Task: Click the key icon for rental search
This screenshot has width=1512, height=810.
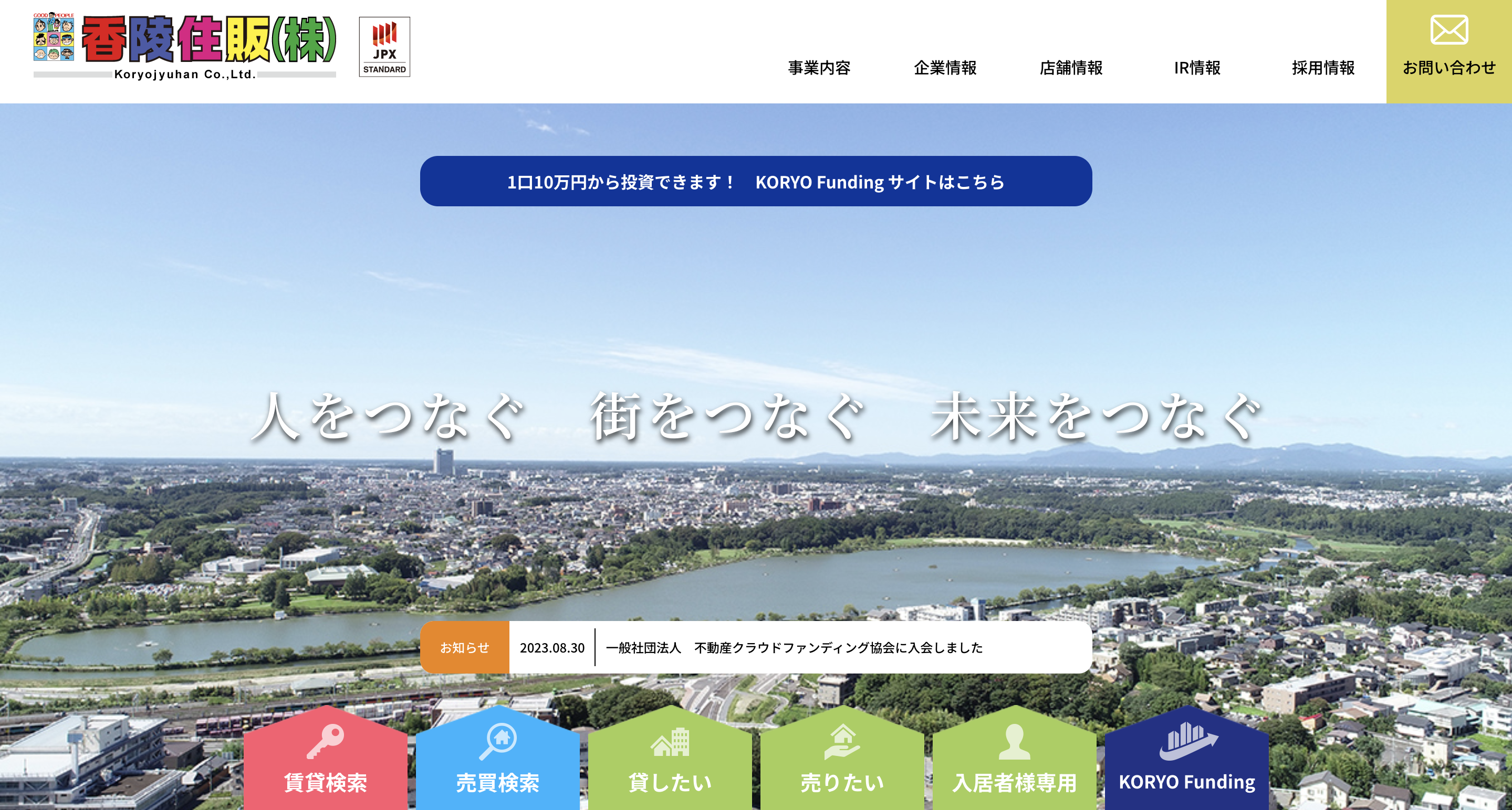Action: (325, 741)
